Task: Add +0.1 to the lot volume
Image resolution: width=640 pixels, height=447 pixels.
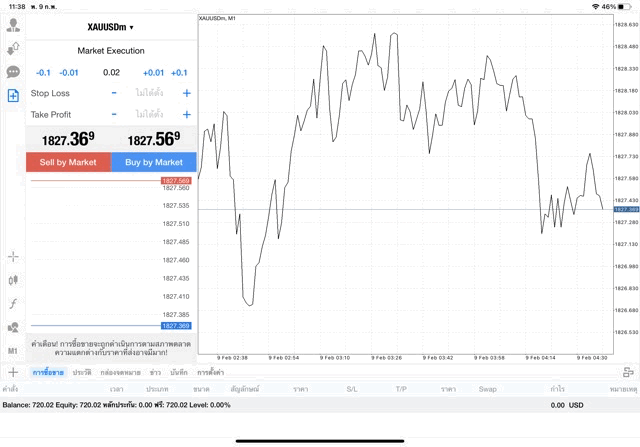Action: click(179, 72)
